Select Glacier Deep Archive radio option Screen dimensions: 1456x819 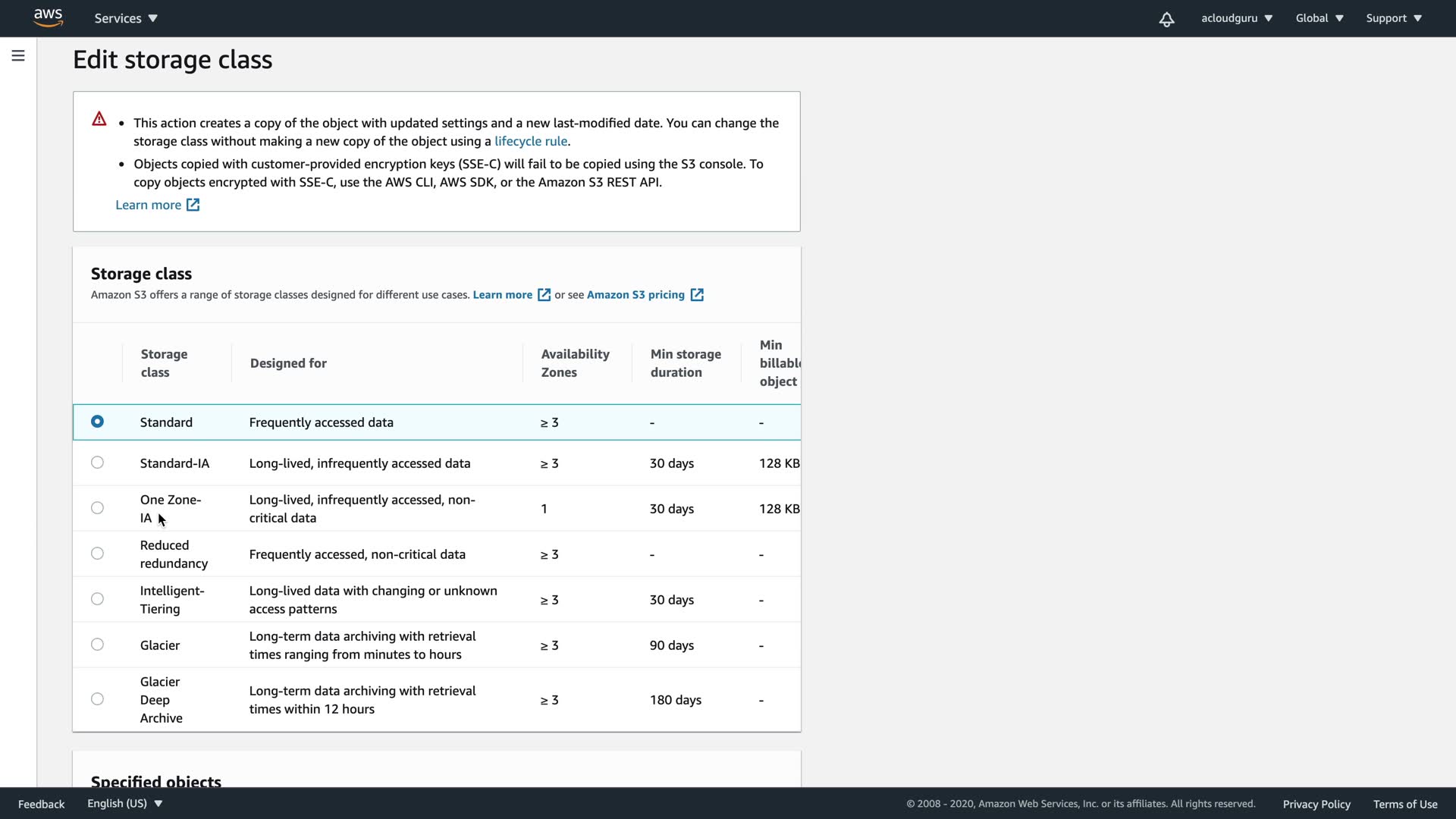pos(97,699)
